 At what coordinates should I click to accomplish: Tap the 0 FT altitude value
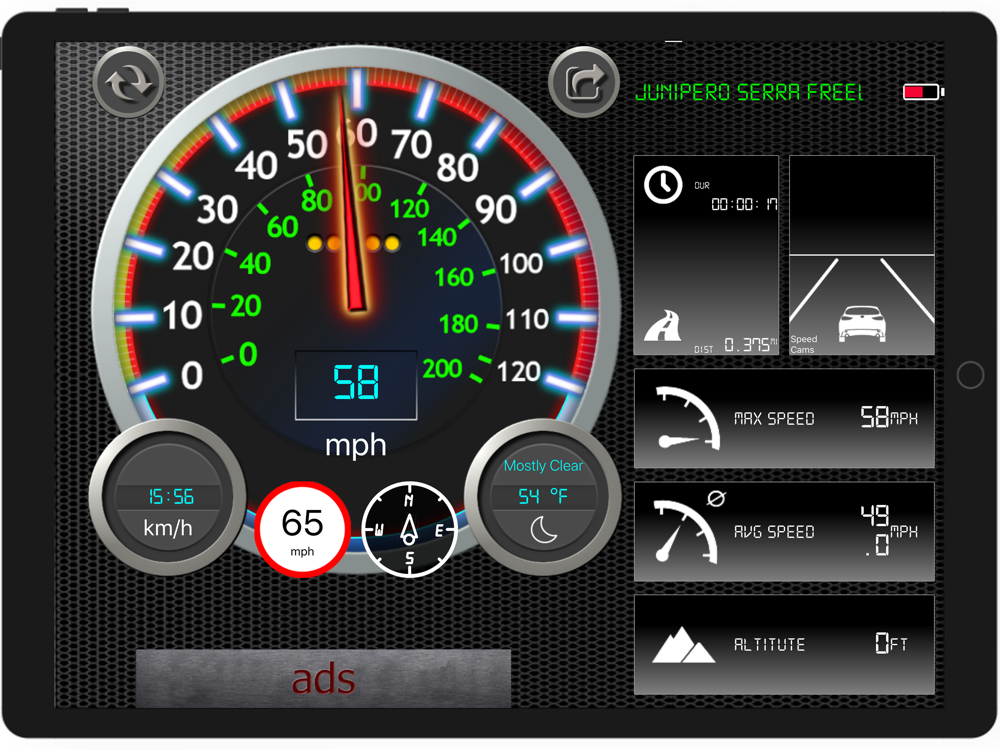[x=891, y=643]
